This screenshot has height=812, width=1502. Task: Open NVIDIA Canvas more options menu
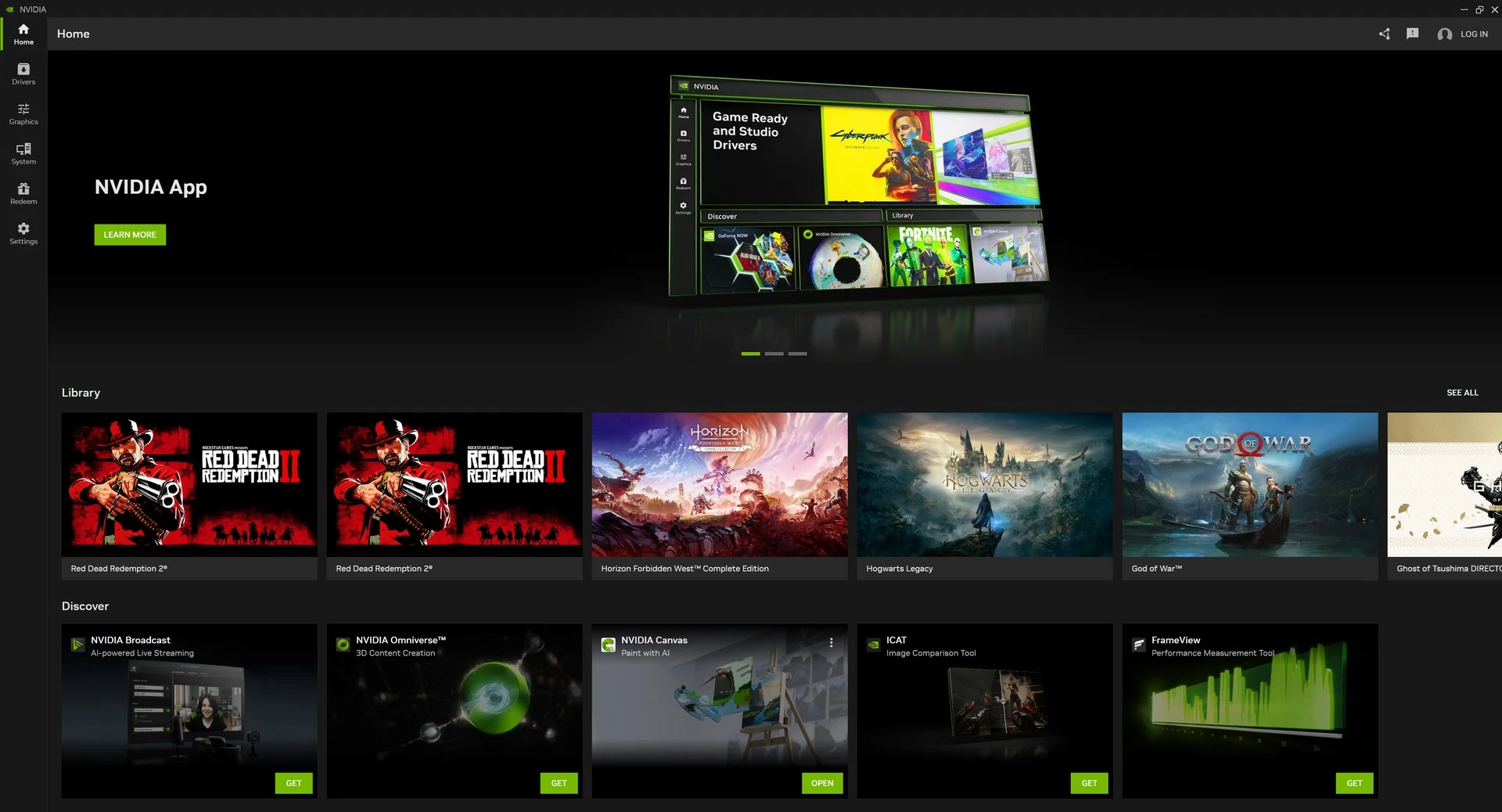click(831, 642)
